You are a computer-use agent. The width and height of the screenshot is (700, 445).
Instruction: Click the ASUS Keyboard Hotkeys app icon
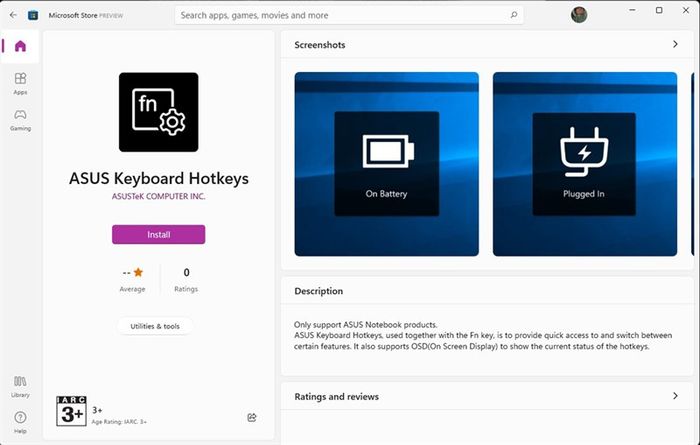(x=158, y=112)
